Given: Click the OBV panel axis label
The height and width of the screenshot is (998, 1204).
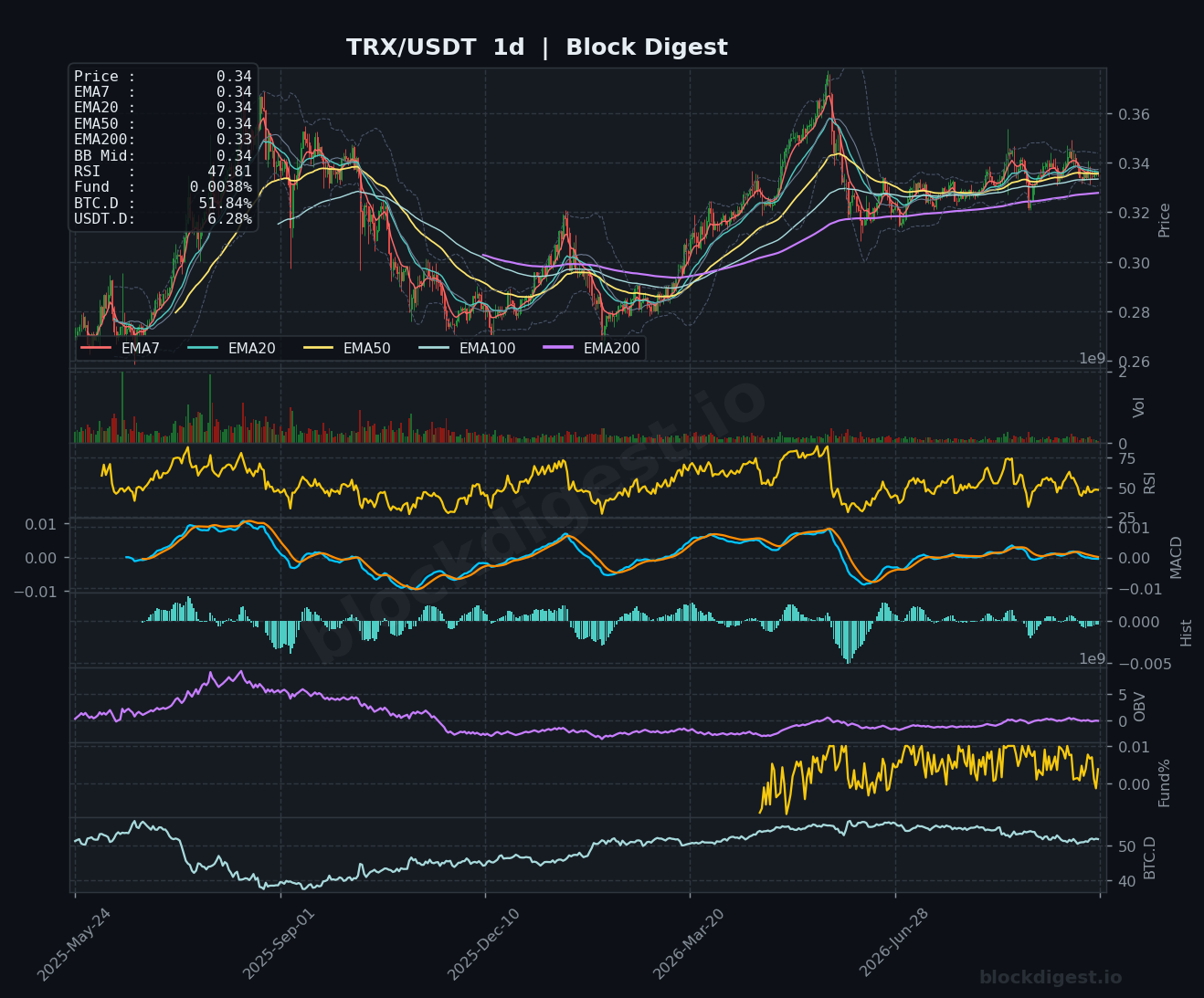Looking at the screenshot, I should (x=1139, y=707).
